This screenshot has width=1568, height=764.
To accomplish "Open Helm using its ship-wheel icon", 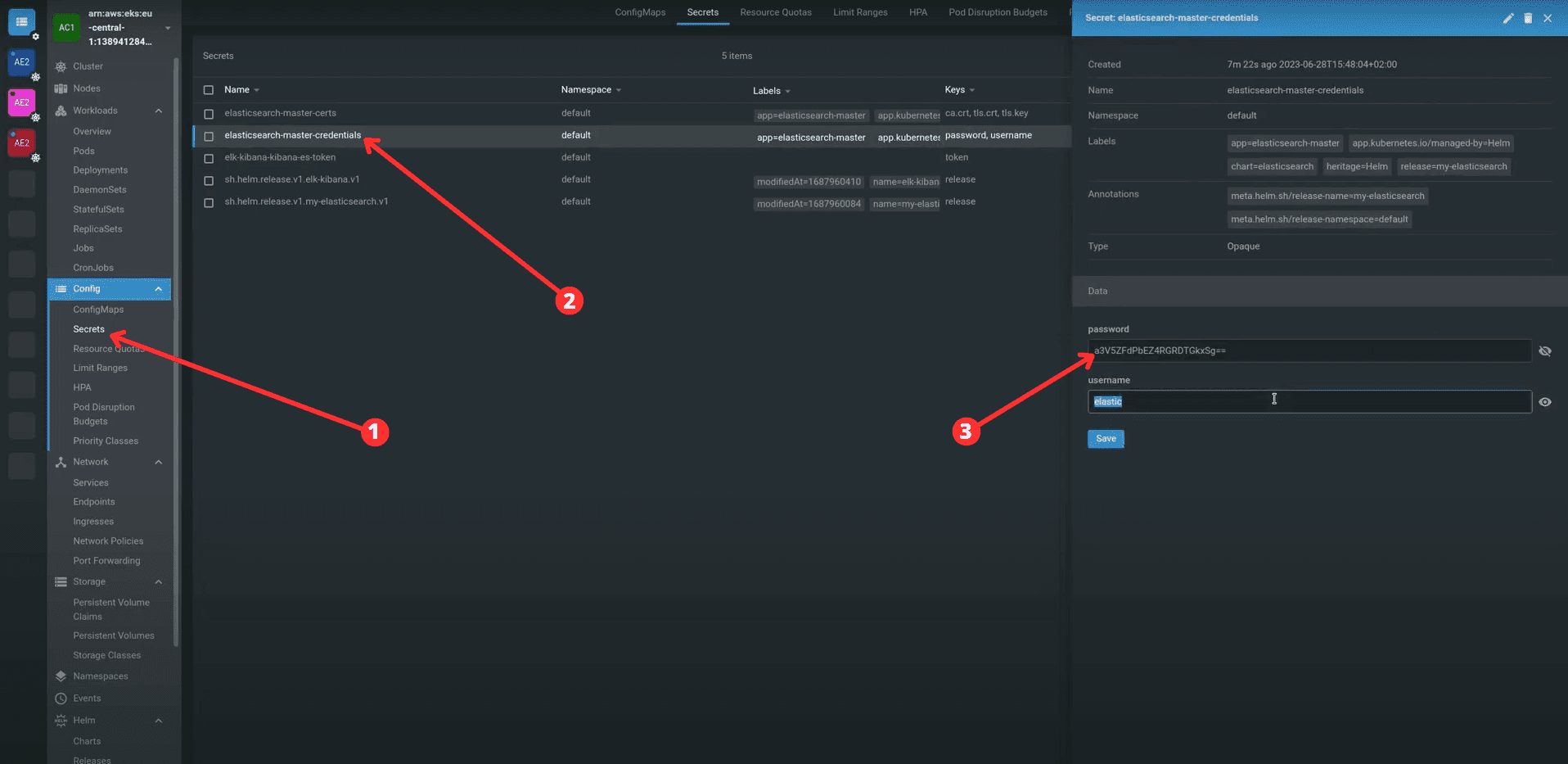I will click(59, 720).
